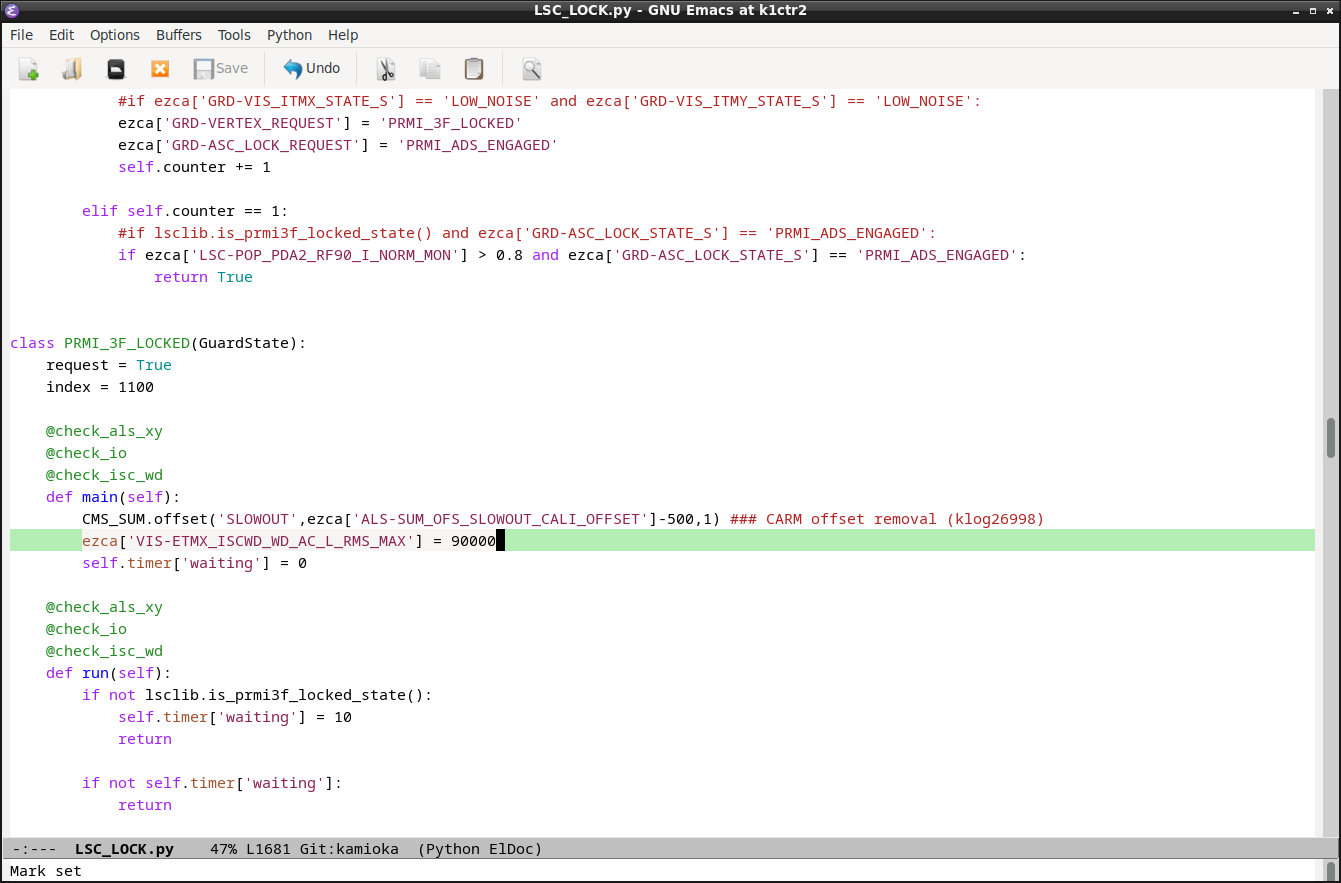Screen dimensions: 1341x883
Task: Click the Cut scissors icon
Action: 386,69
